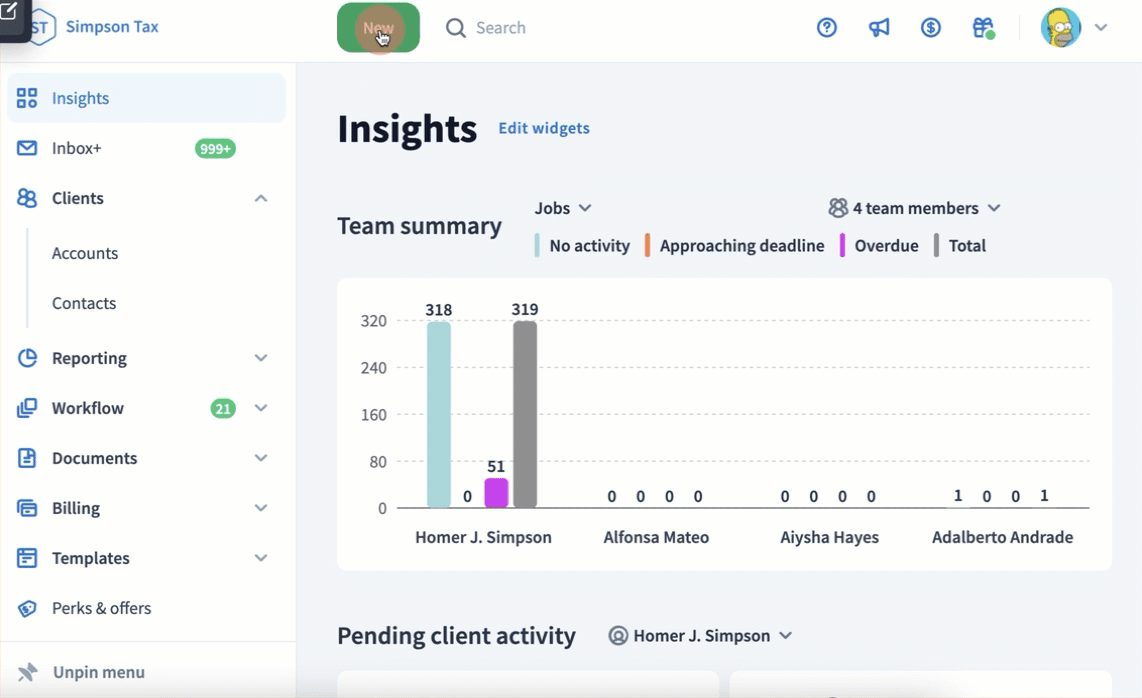Expand the Workflow menu section
The height and width of the screenshot is (698, 1142).
pos(261,408)
